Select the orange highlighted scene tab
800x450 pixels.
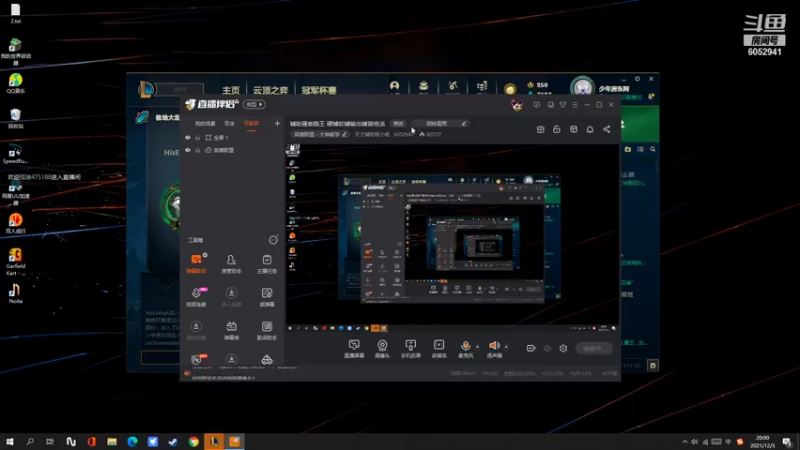(251, 123)
